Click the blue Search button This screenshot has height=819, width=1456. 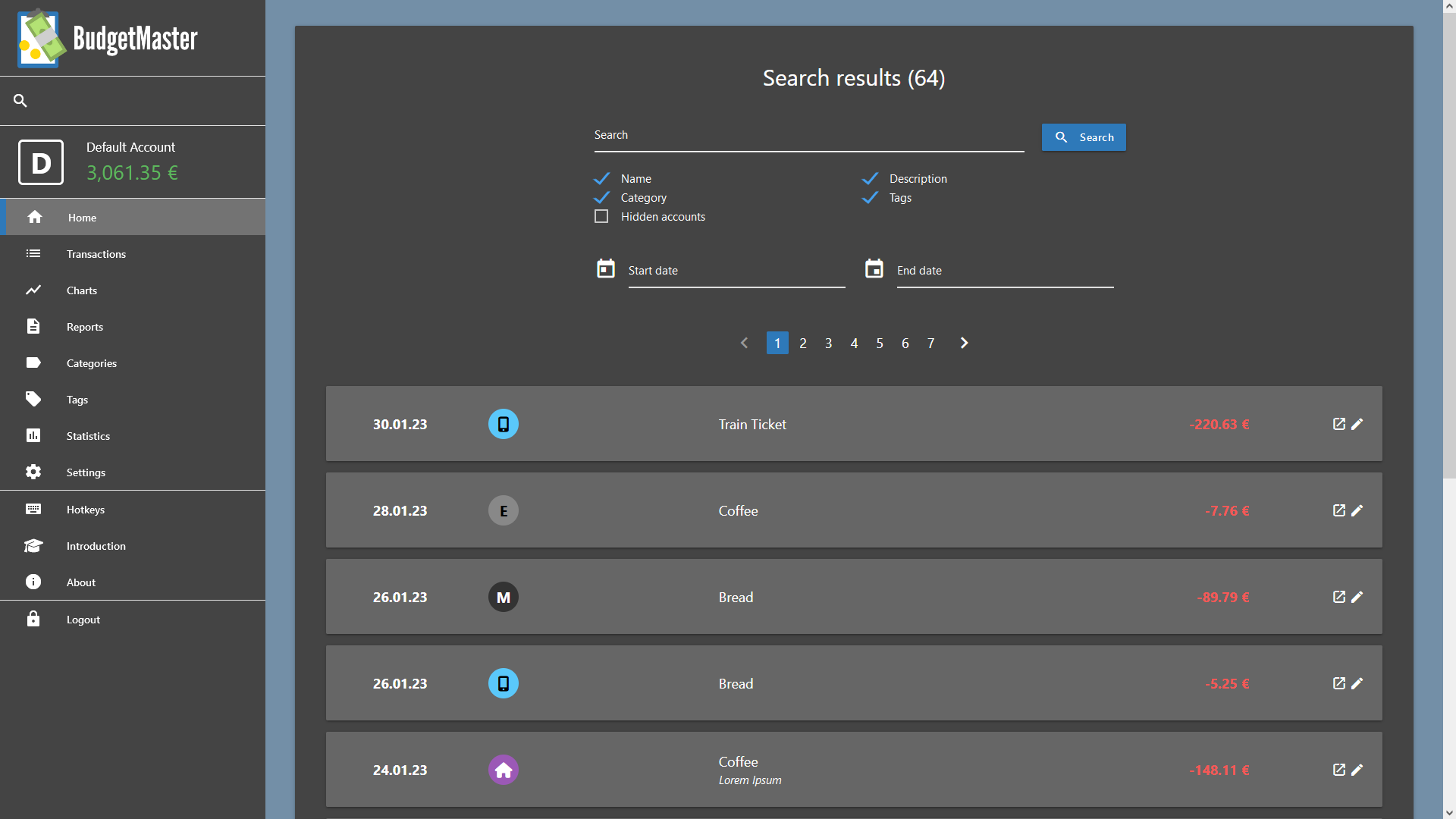pyautogui.click(x=1084, y=137)
